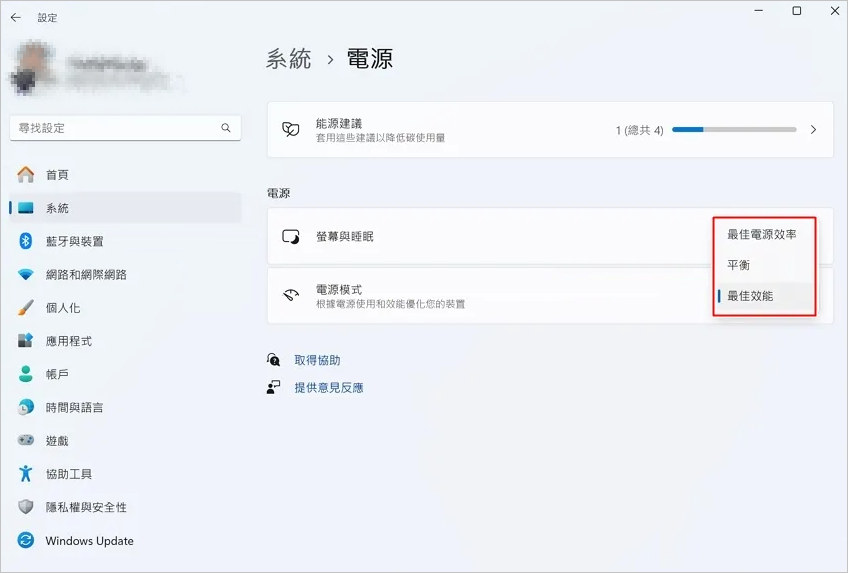The width and height of the screenshot is (848, 573).
Task: Click the shield icon for 隱私權與安全性
Action: point(25,507)
